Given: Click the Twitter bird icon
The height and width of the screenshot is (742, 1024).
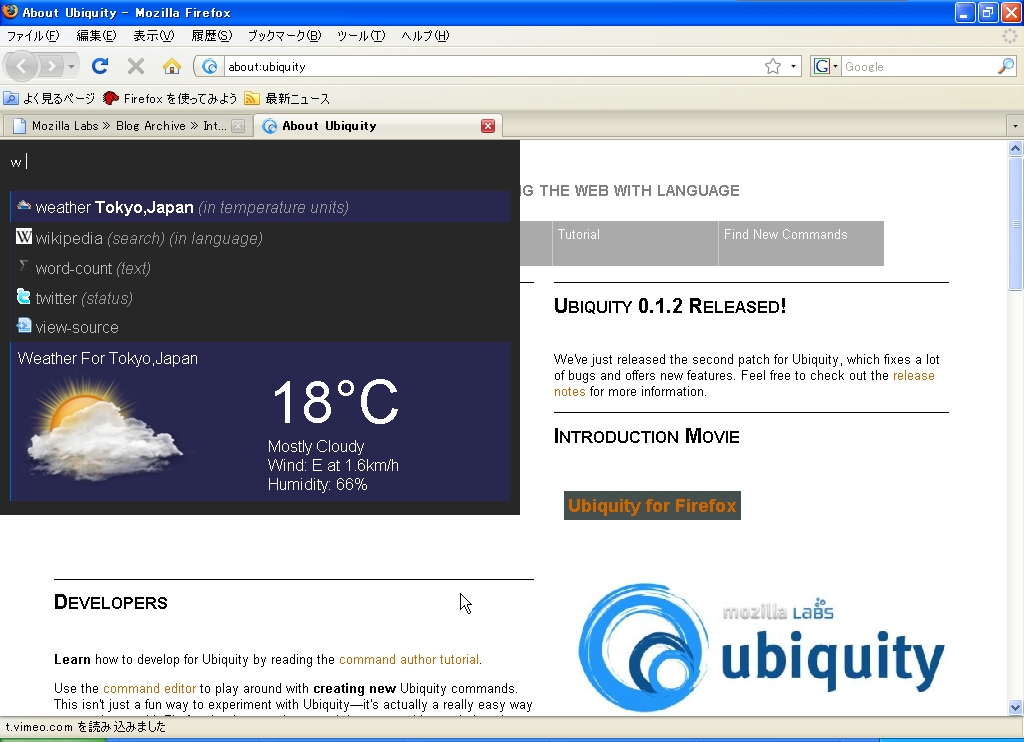Looking at the screenshot, I should click(x=24, y=297).
